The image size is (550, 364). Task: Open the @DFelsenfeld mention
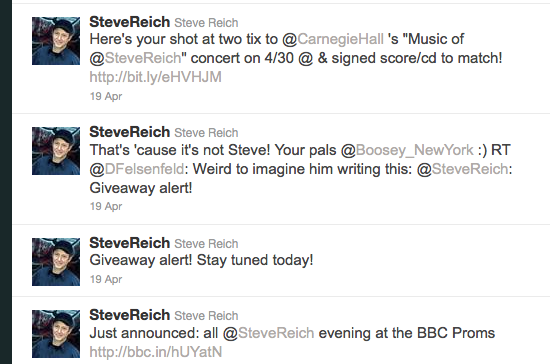pos(137,169)
